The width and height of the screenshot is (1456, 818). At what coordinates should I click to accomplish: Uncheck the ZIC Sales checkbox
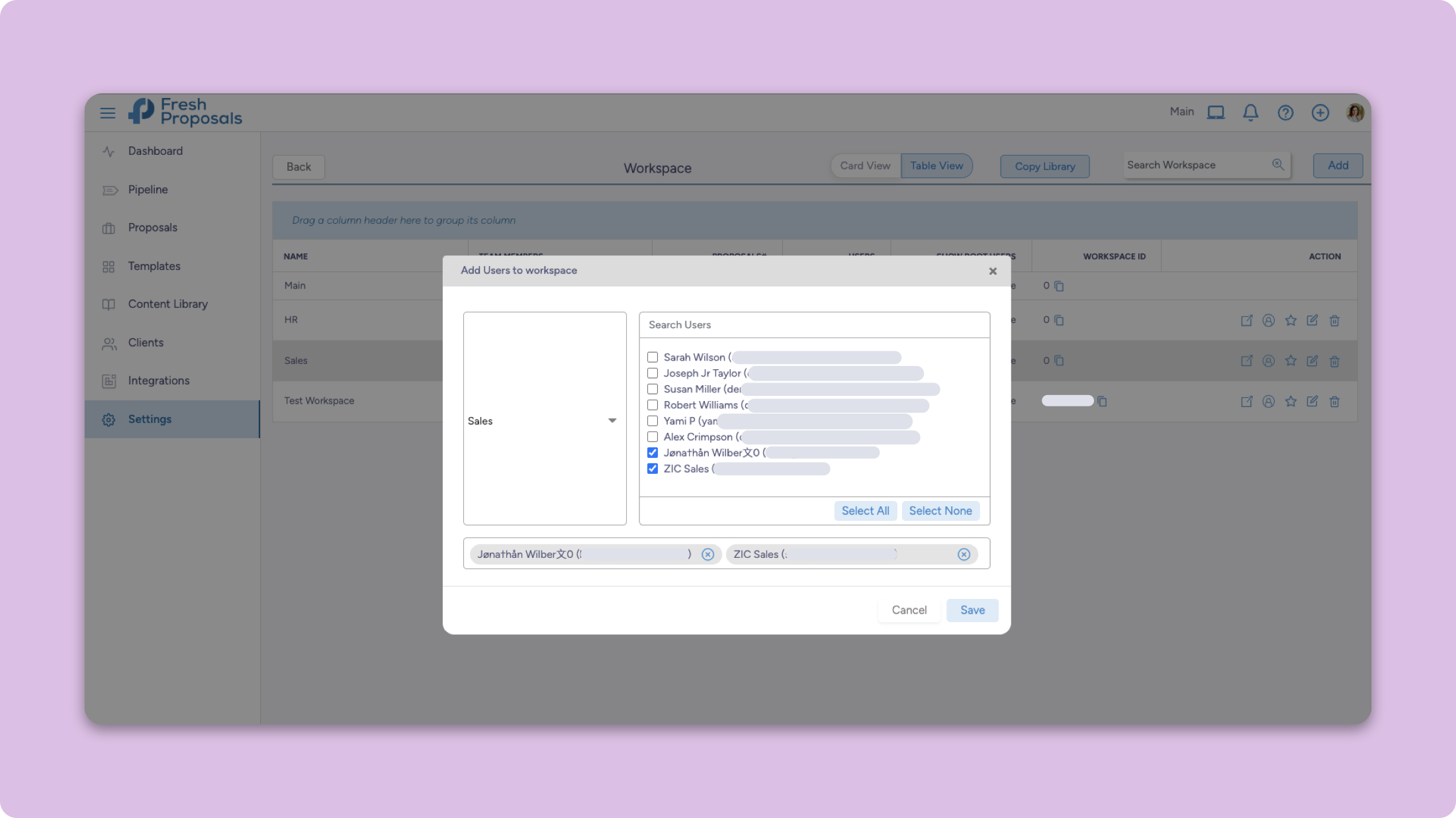point(653,469)
